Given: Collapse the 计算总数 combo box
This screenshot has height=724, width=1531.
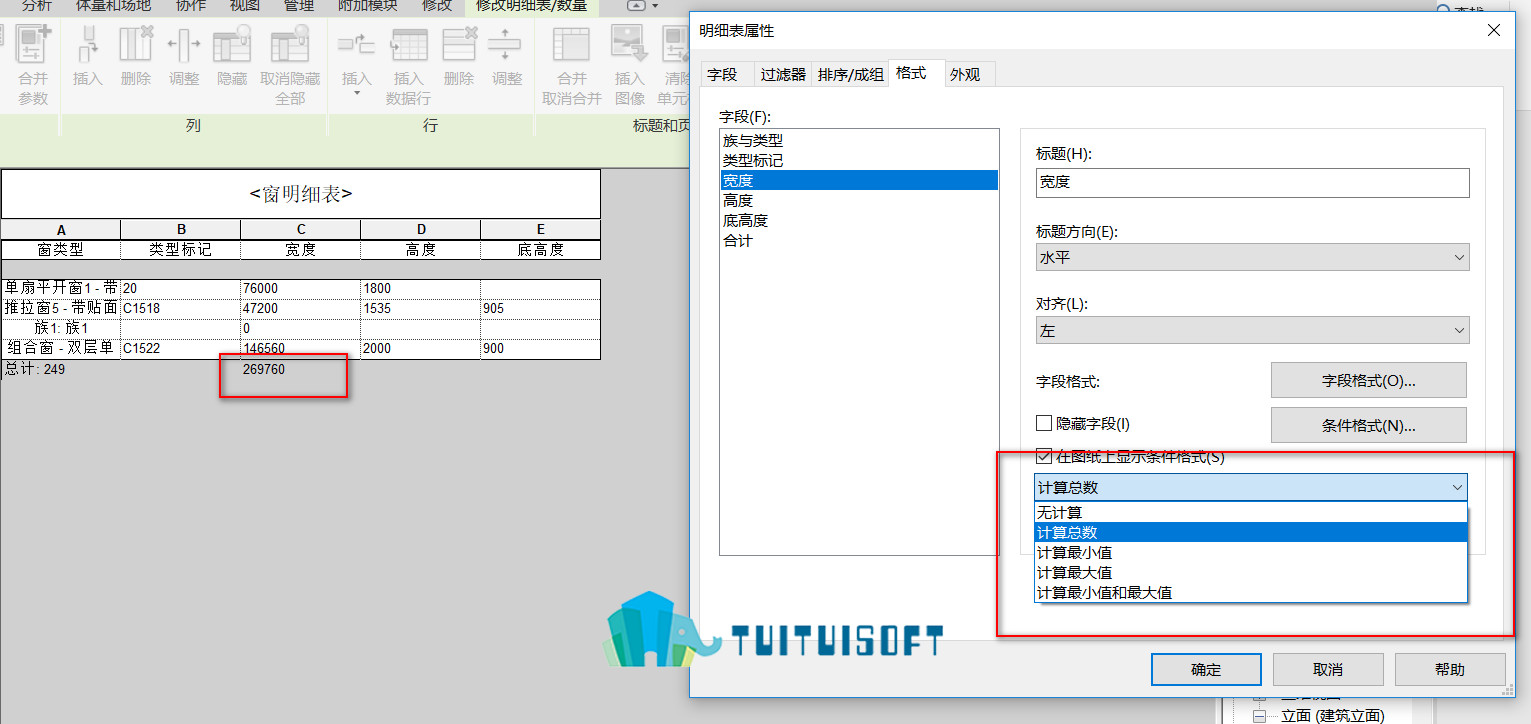Looking at the screenshot, I should tap(1251, 487).
